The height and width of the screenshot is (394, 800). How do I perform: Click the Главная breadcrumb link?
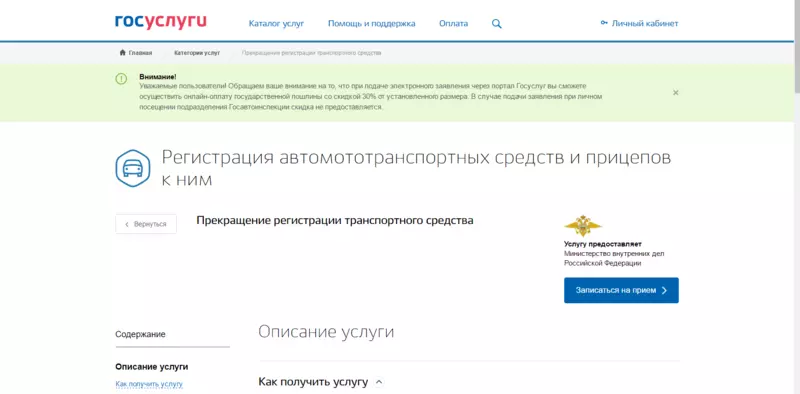click(140, 53)
